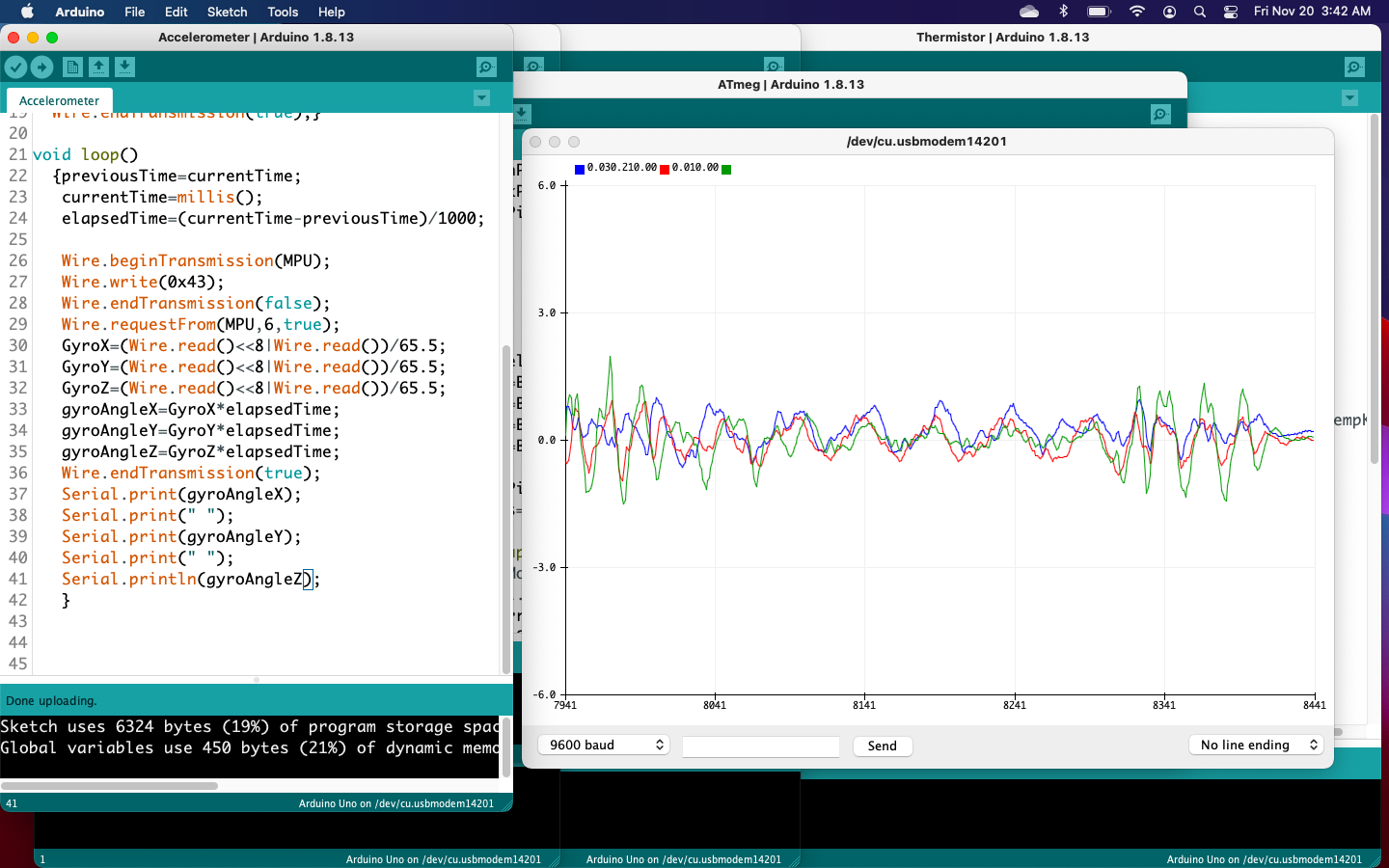Click the date and time in menu bar
1389x868 pixels.
click(1312, 12)
